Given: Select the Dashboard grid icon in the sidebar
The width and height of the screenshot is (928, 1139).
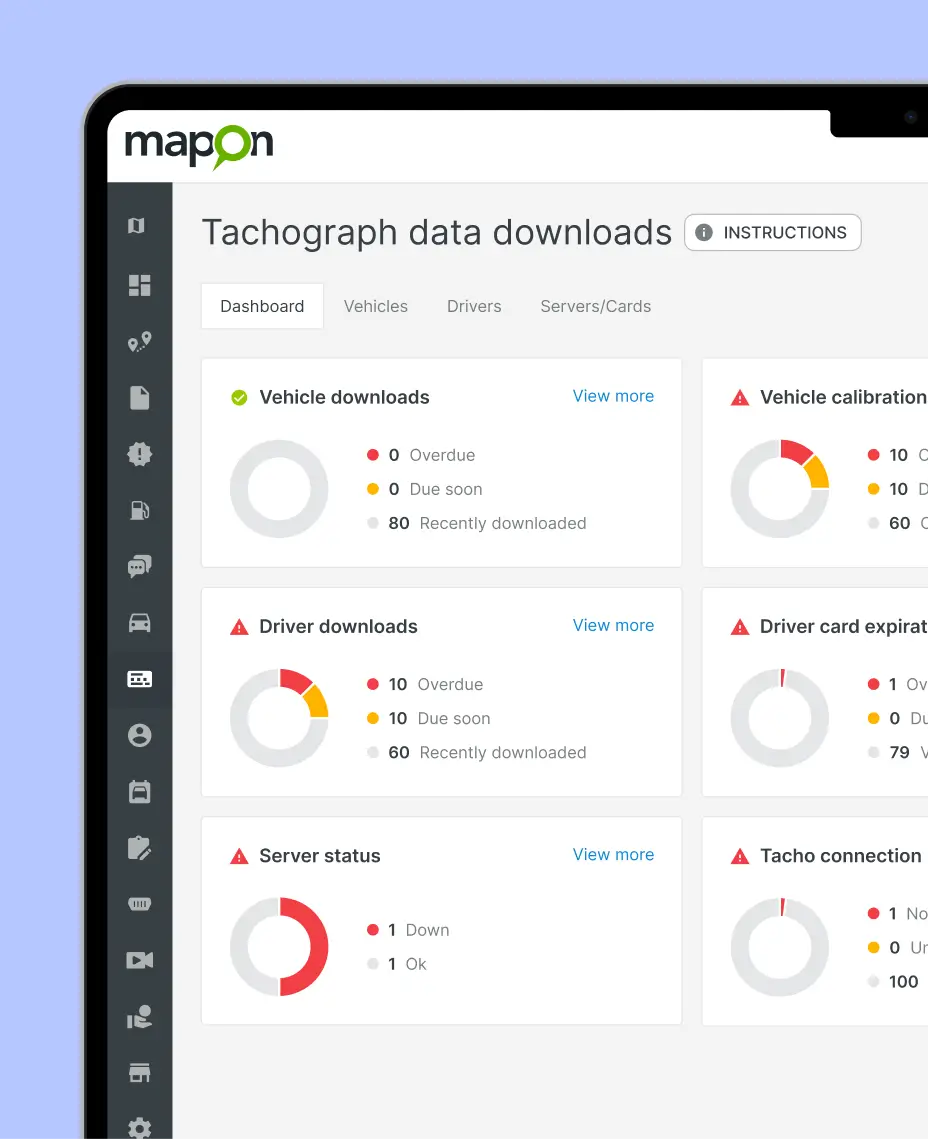Looking at the screenshot, I should pos(140,285).
